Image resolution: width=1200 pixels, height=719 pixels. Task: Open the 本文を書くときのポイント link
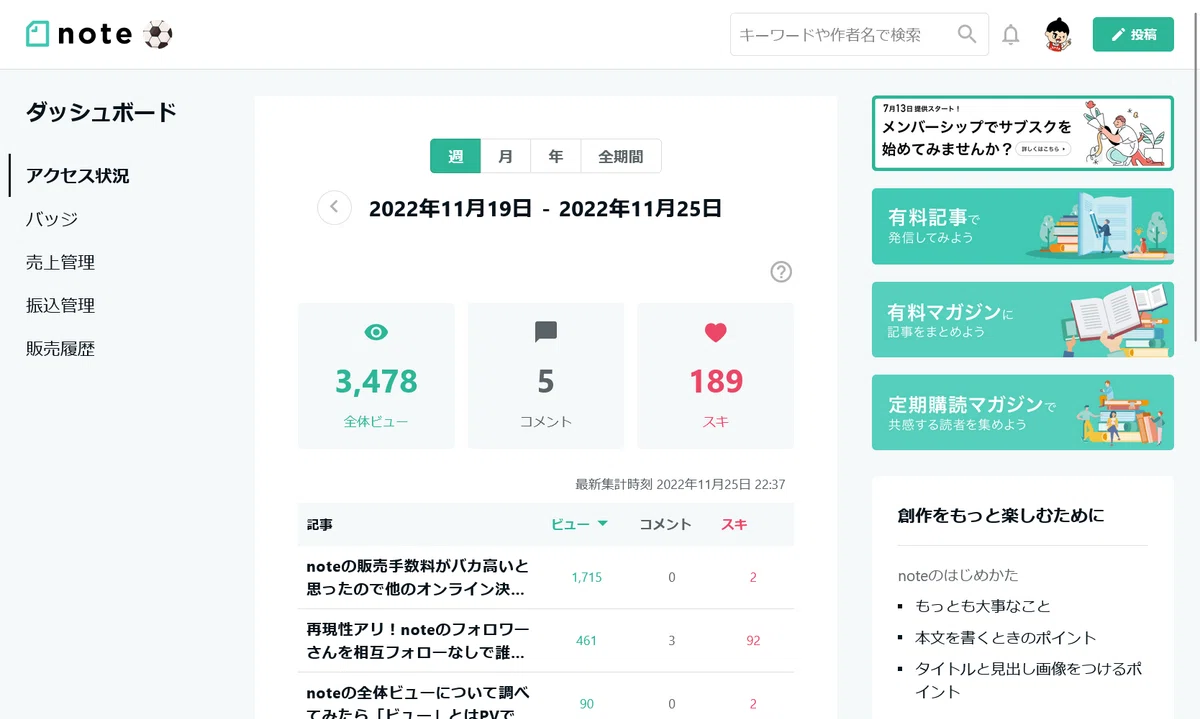[x=1006, y=638]
